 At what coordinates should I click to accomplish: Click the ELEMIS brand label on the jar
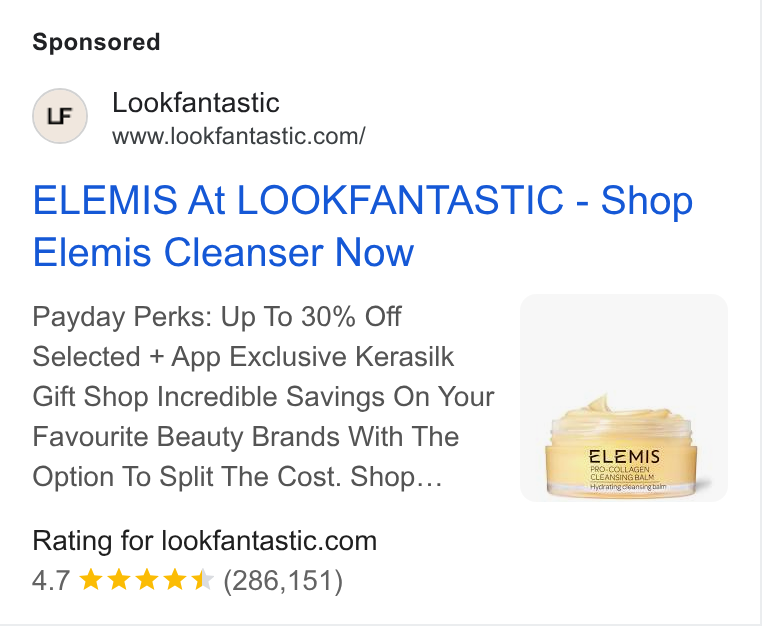pos(624,457)
